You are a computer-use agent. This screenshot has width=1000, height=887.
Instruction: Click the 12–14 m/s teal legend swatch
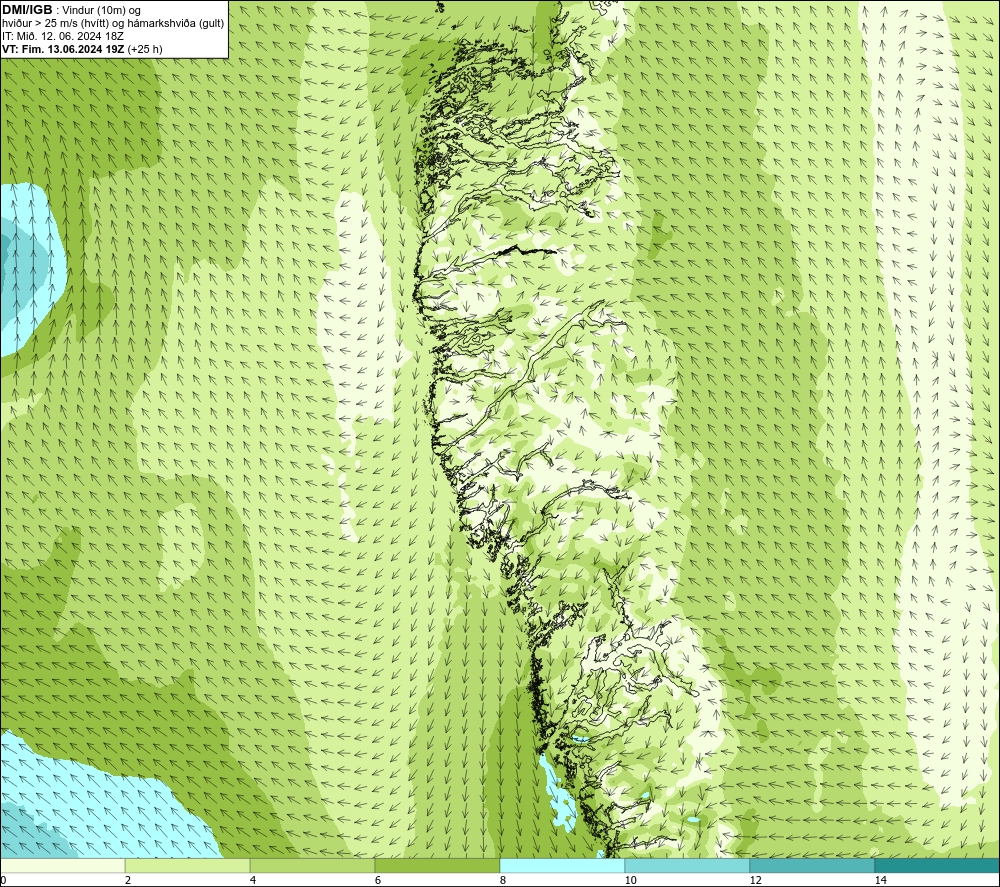(x=812, y=865)
